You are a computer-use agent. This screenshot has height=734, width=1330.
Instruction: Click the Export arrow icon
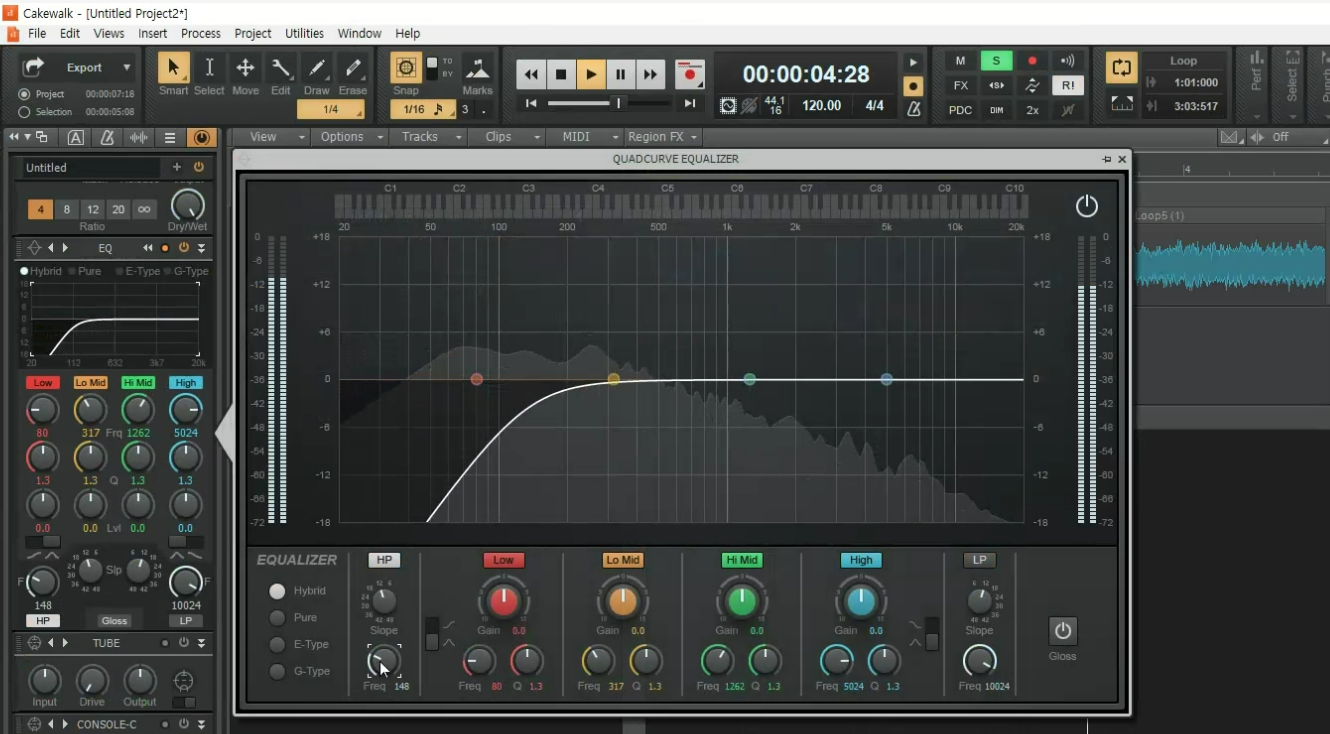34,67
